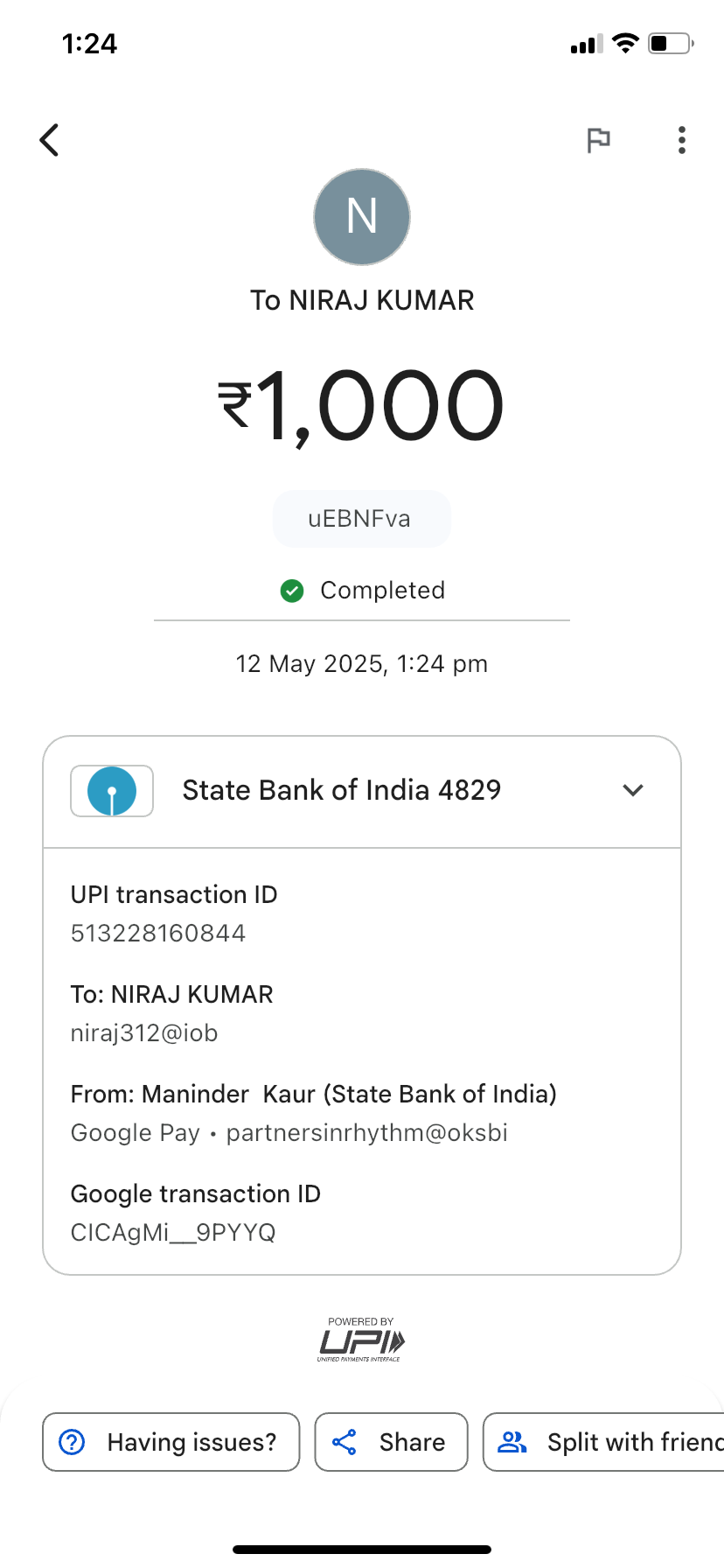Open the three-dot overflow menu

pyautogui.click(x=682, y=140)
